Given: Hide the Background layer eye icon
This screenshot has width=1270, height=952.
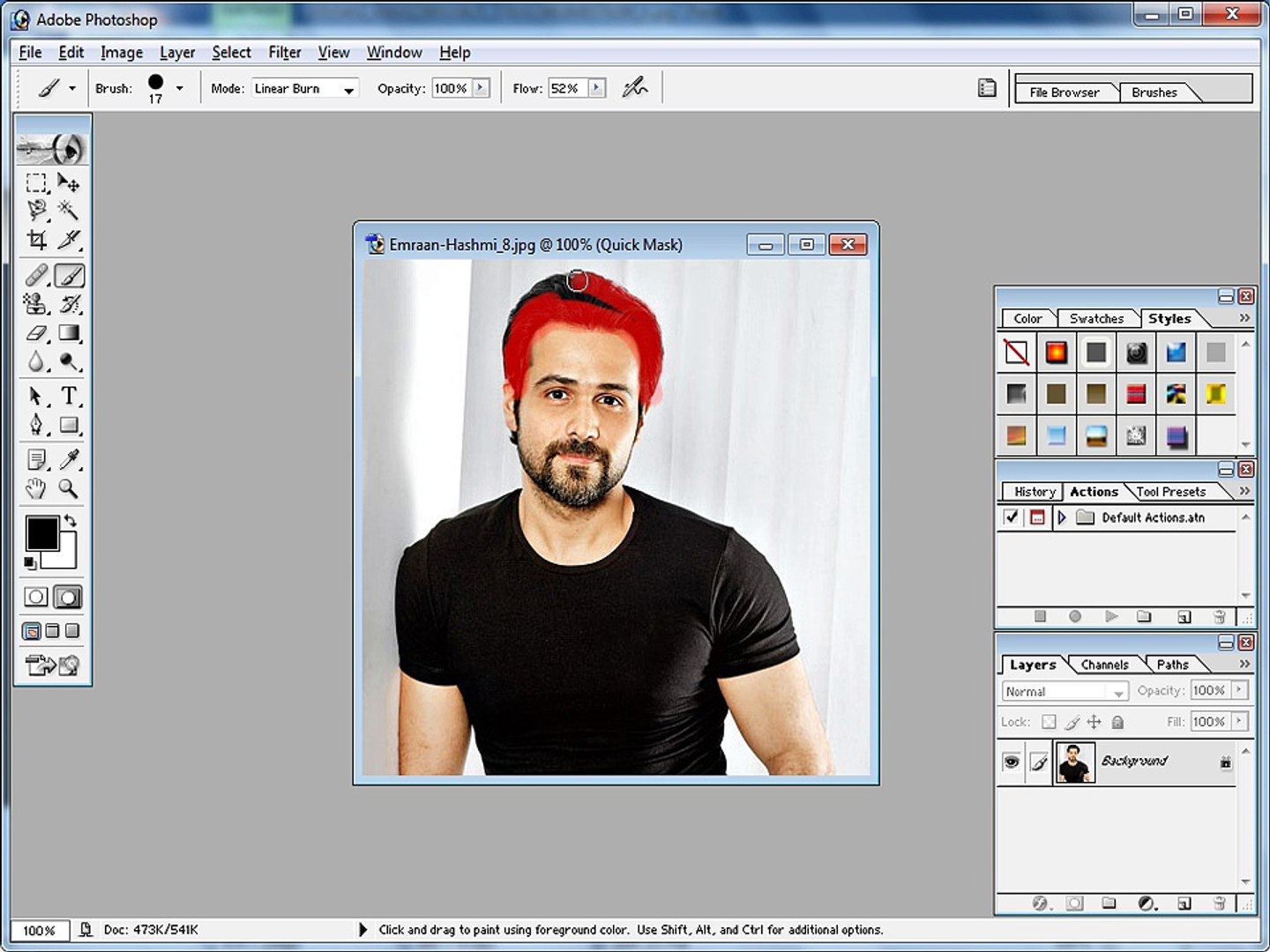Looking at the screenshot, I should pyautogui.click(x=1012, y=762).
